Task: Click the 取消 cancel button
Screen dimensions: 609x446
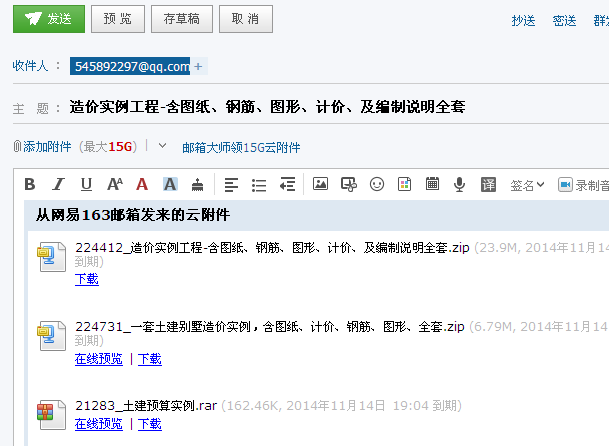Action: pos(246,19)
